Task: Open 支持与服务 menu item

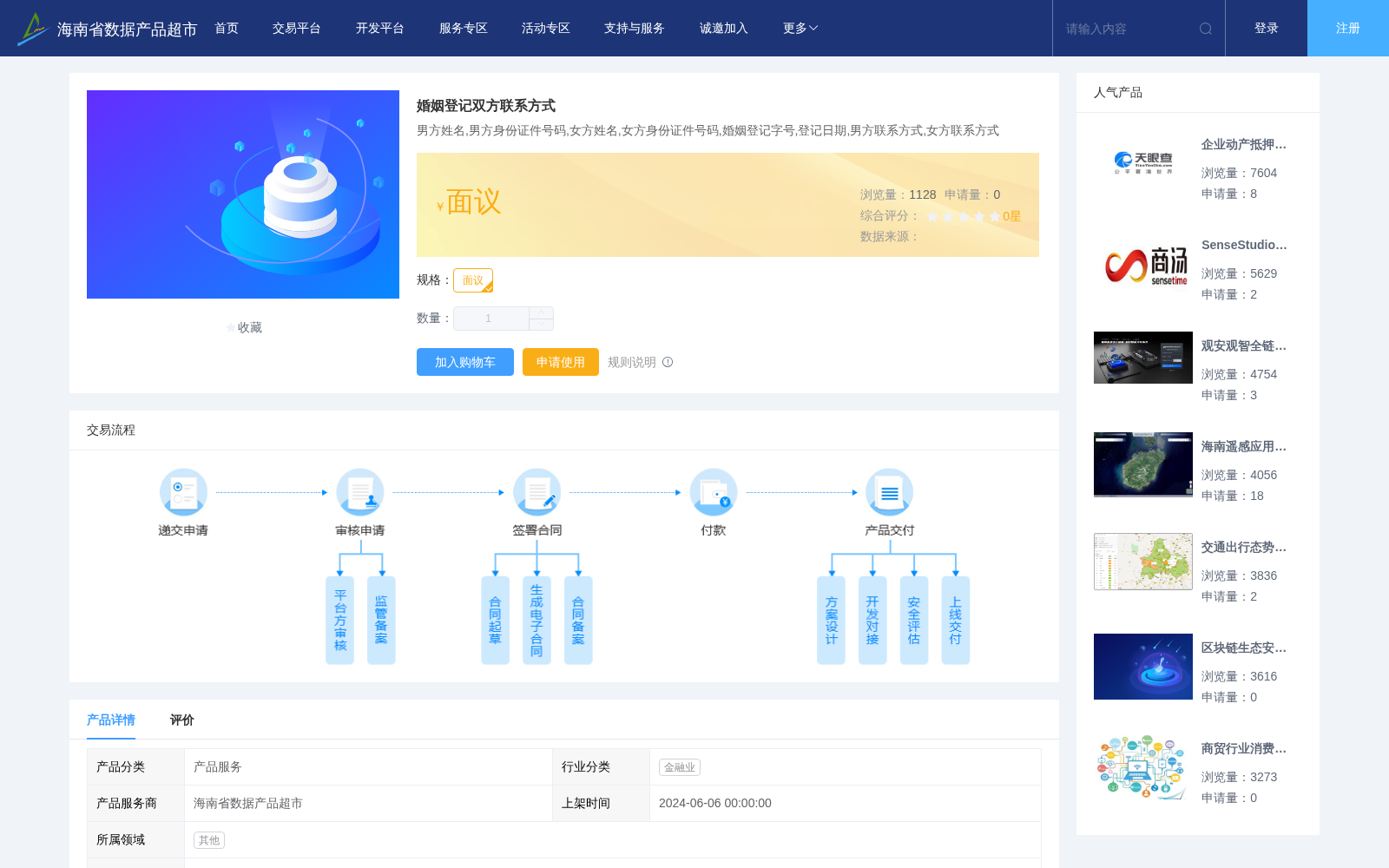Action: click(635, 29)
